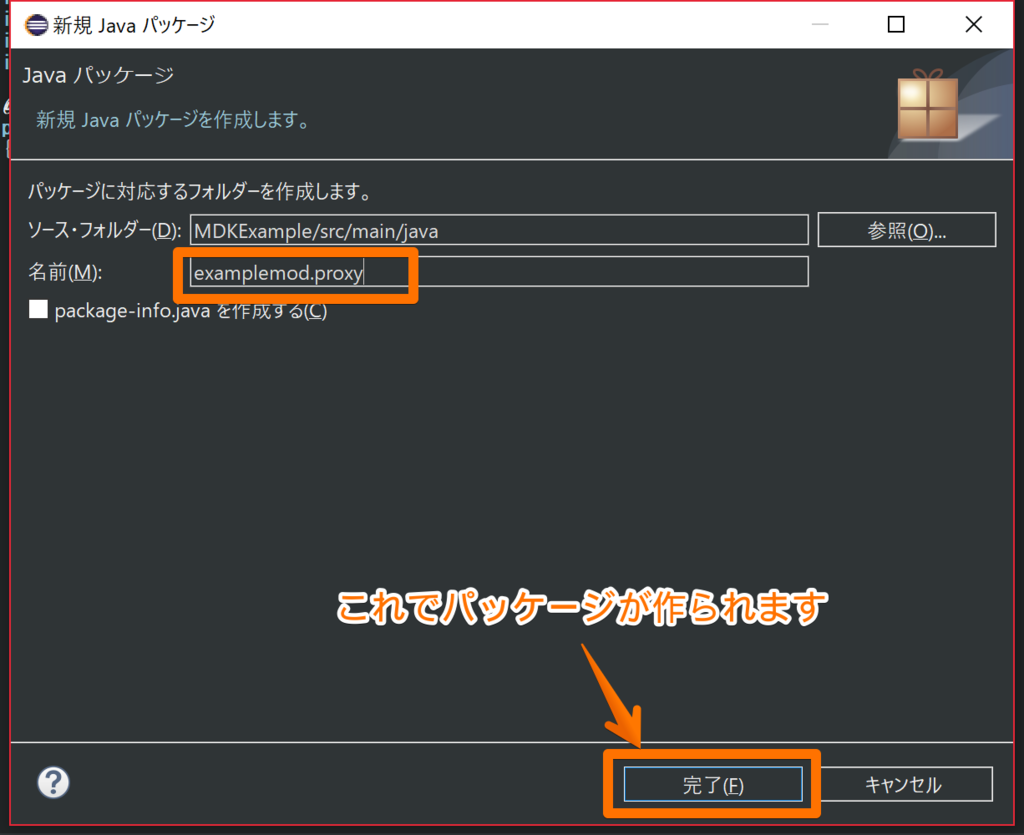Click the help question mark icon
This screenshot has width=1024, height=835.
tap(53, 782)
